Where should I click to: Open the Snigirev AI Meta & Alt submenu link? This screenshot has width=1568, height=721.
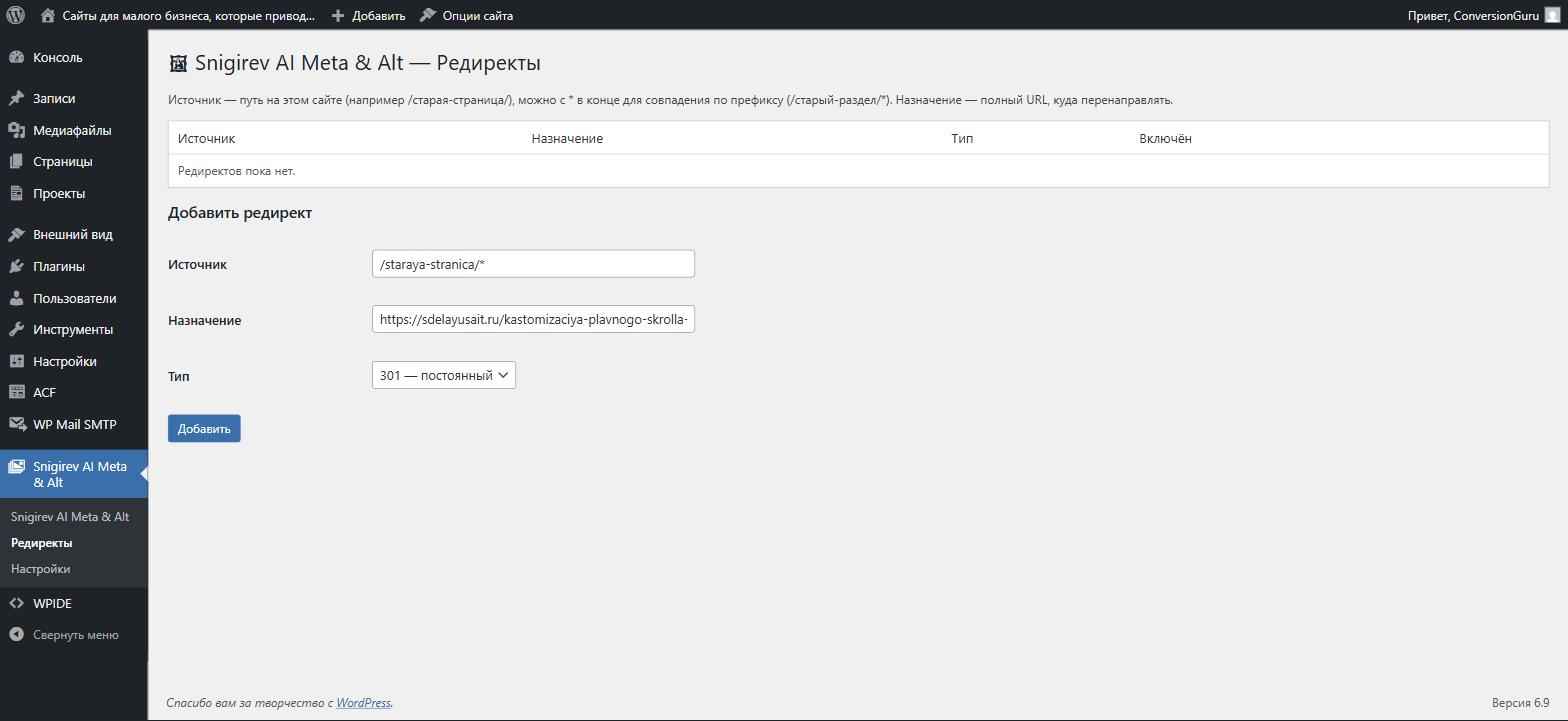click(x=70, y=517)
